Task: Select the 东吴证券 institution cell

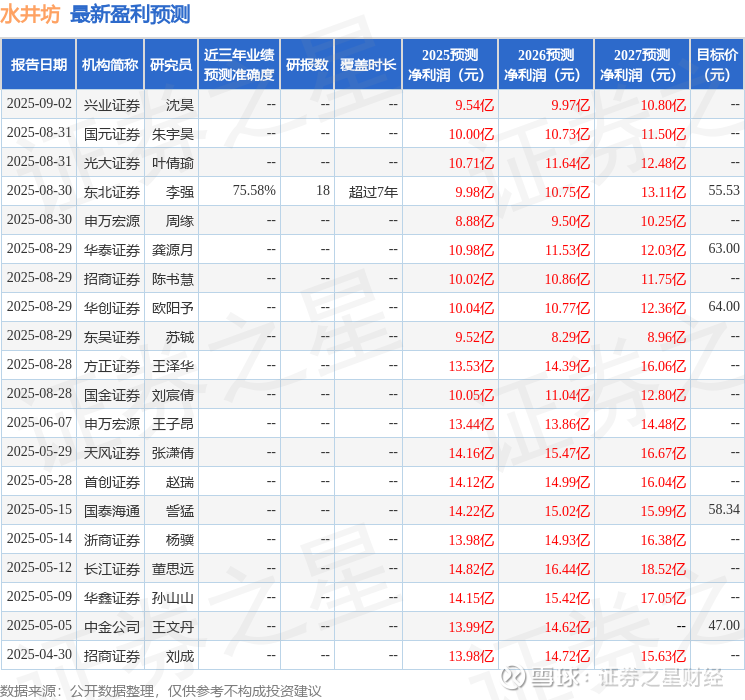Action: (x=112, y=337)
